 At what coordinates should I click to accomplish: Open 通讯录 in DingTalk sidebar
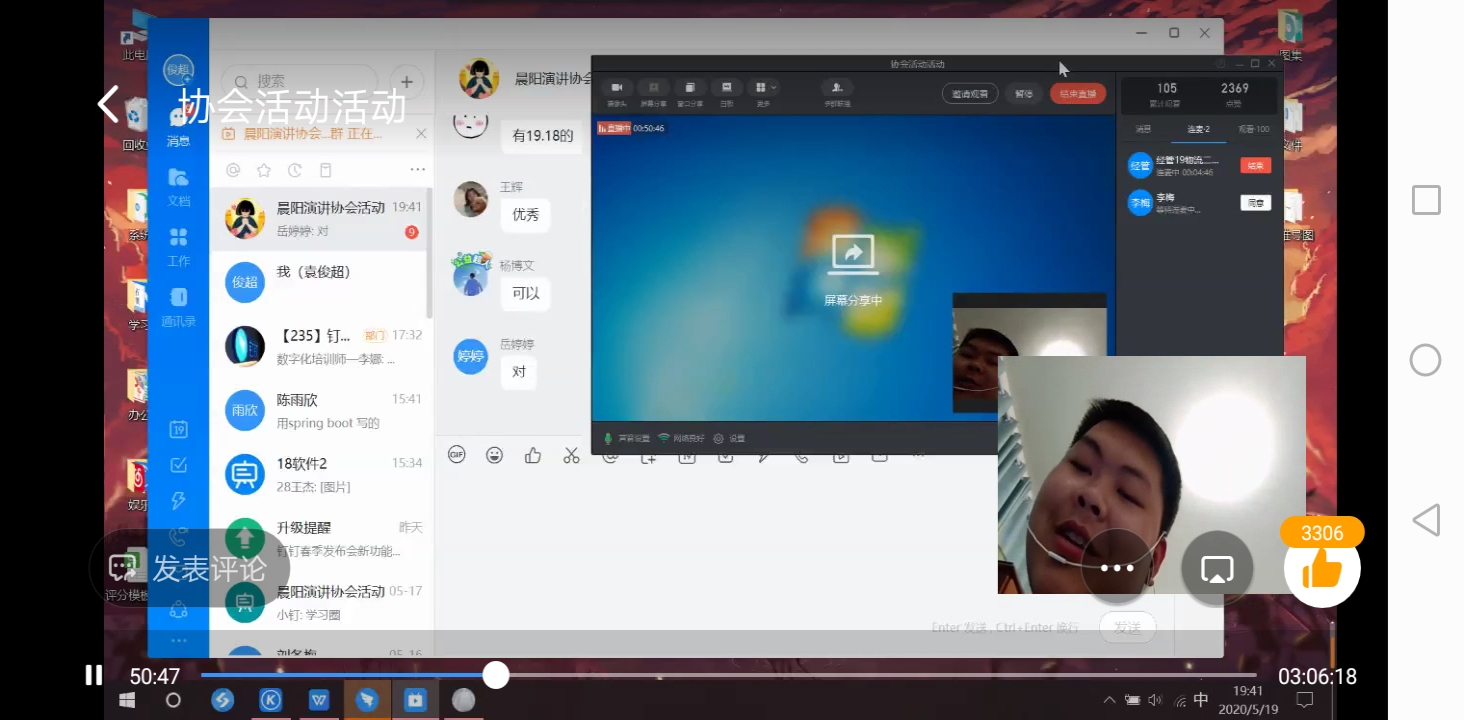coord(178,307)
